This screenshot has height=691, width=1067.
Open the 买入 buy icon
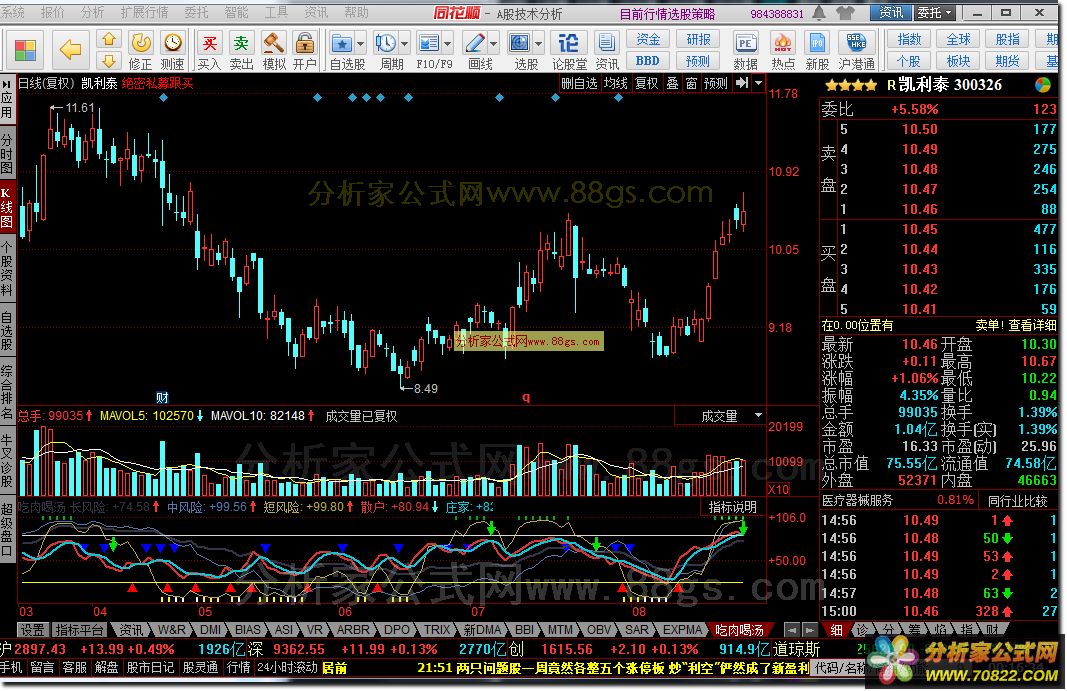[209, 51]
